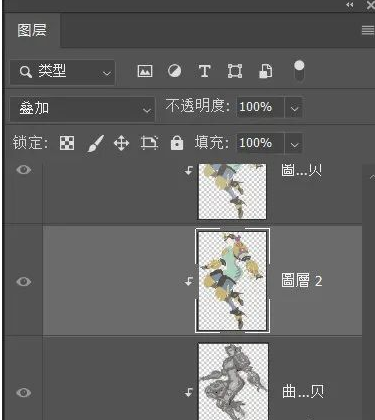
Task: Open the 类型 filter type dropdown
Action: (x=62, y=72)
